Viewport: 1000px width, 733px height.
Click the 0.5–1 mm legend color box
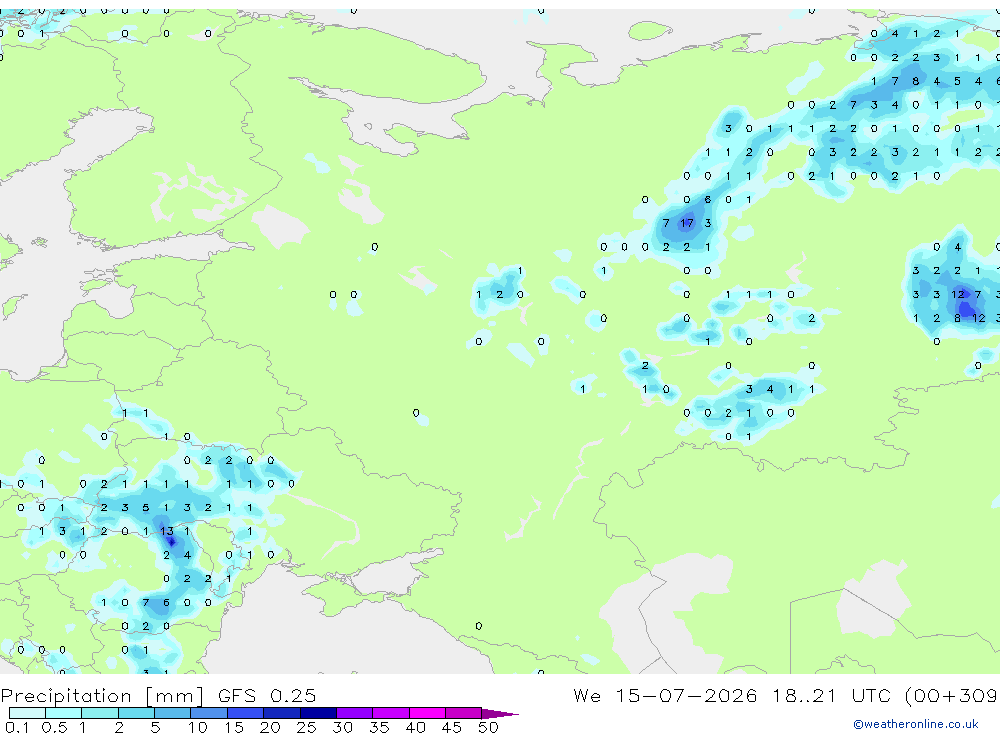point(64,713)
